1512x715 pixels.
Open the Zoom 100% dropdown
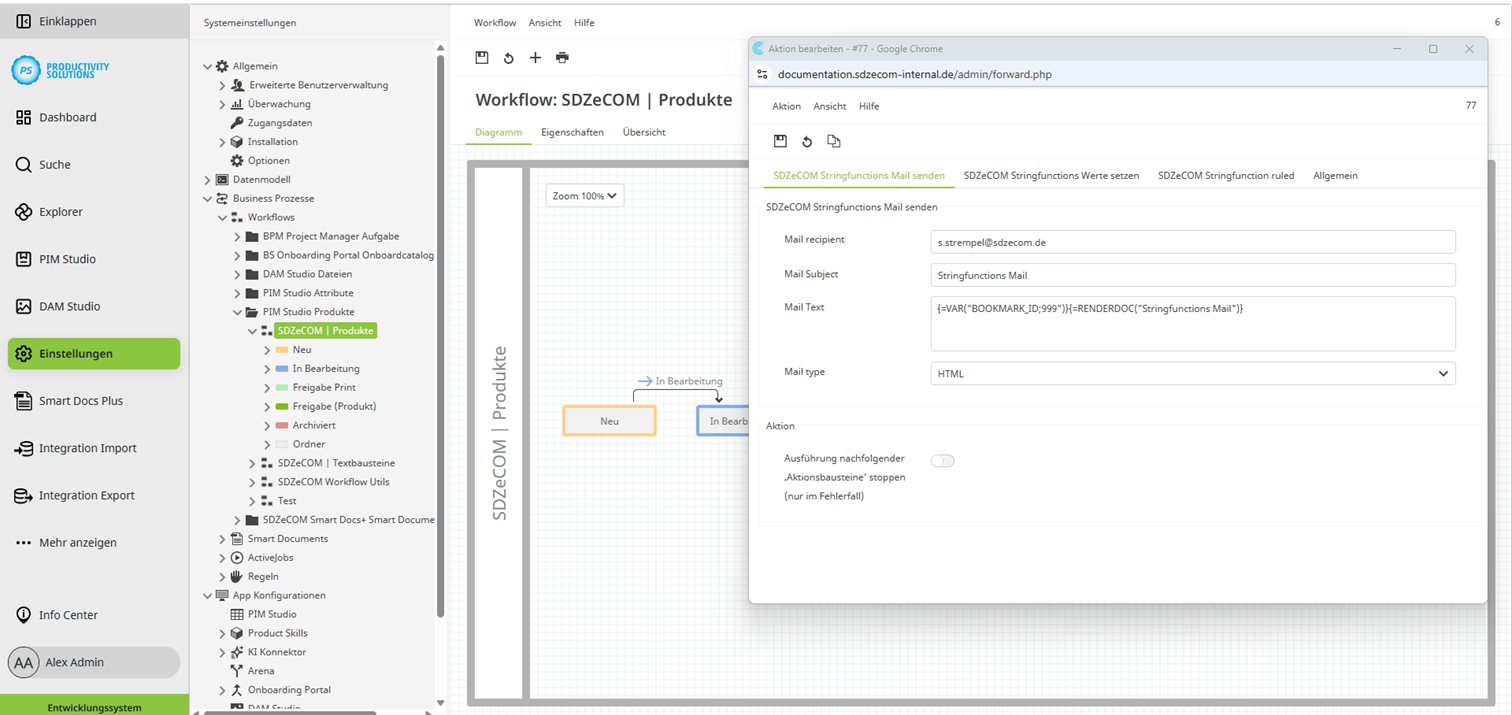[584, 195]
